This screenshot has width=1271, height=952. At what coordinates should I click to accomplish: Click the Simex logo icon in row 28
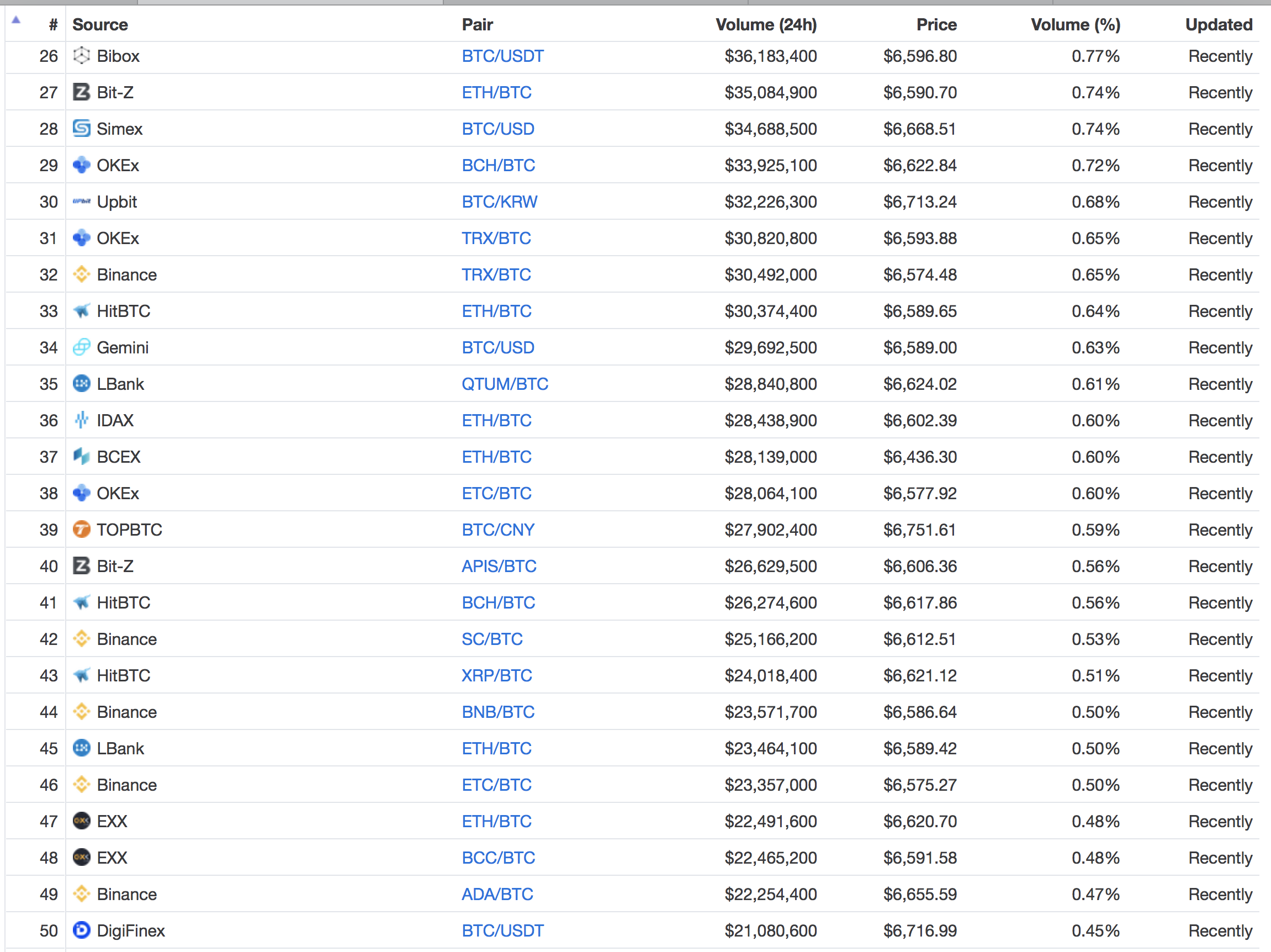pyautogui.click(x=82, y=129)
